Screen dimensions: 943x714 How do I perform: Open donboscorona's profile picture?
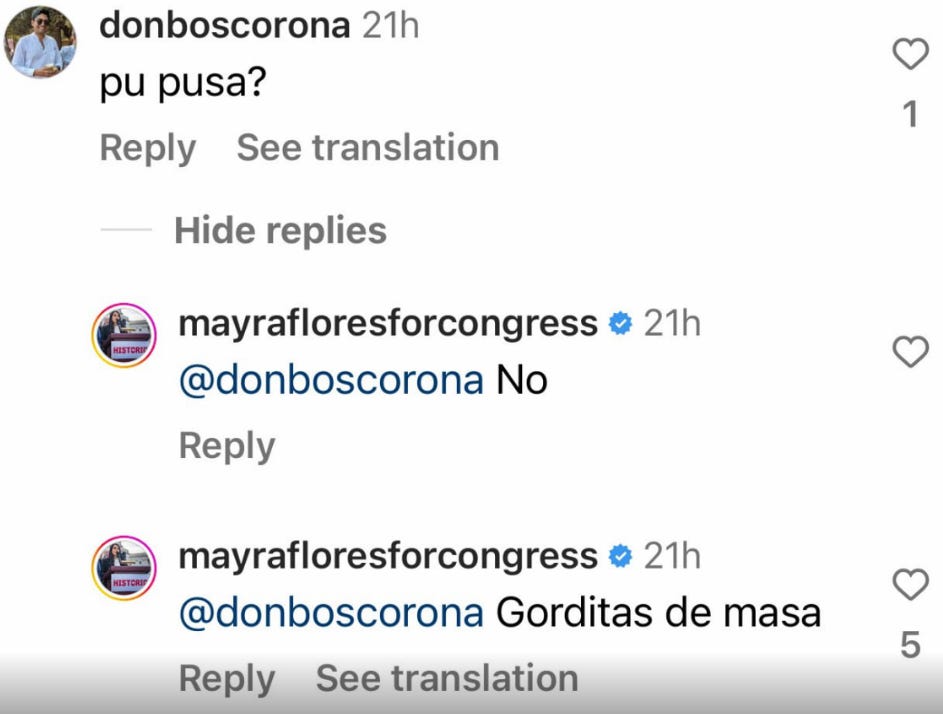[x=40, y=42]
